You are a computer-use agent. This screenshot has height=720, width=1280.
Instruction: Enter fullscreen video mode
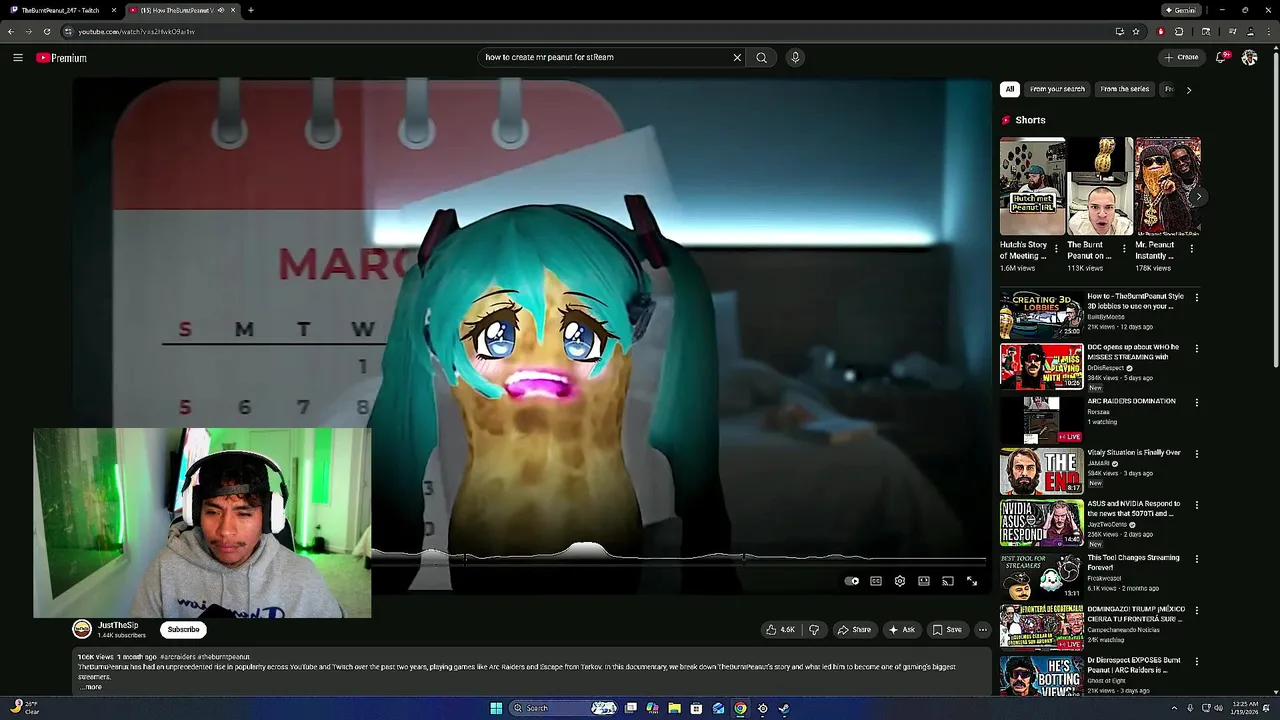(x=972, y=581)
